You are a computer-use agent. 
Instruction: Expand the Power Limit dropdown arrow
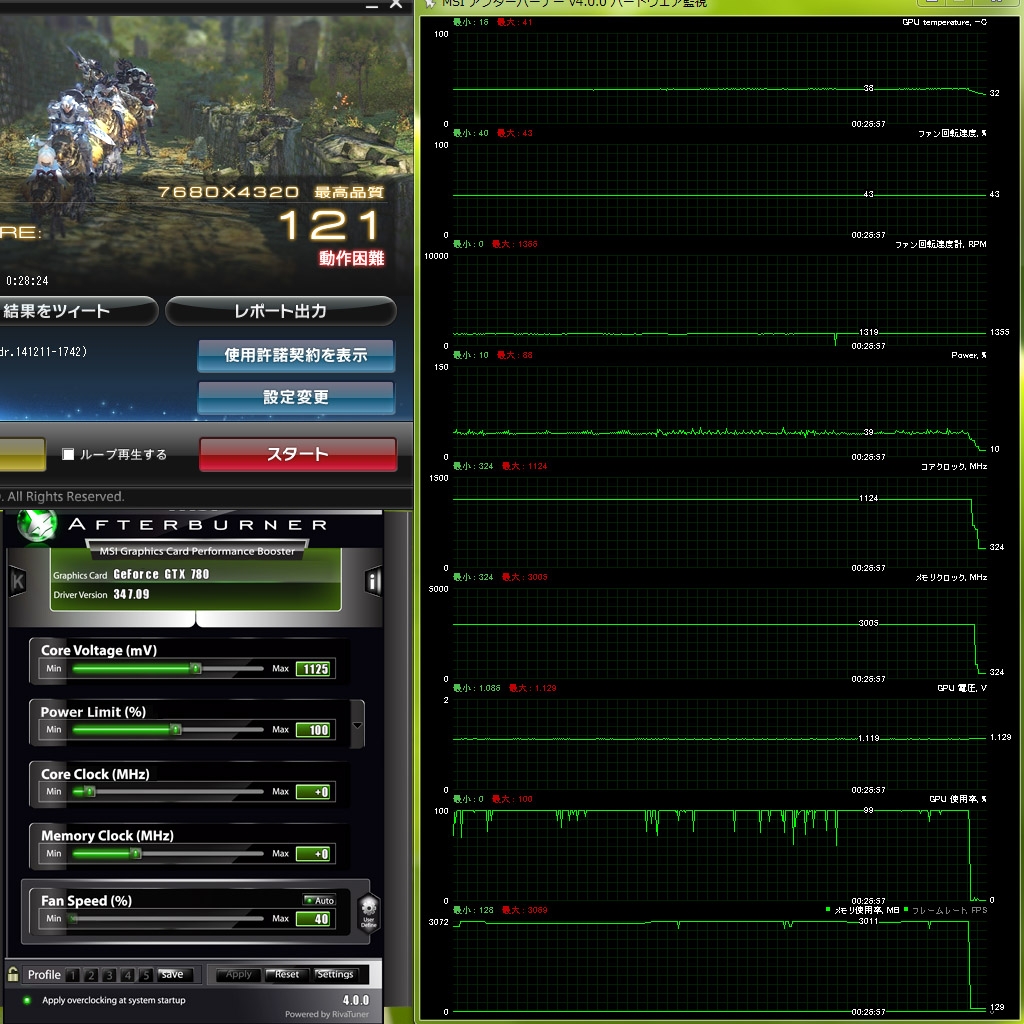[357, 725]
